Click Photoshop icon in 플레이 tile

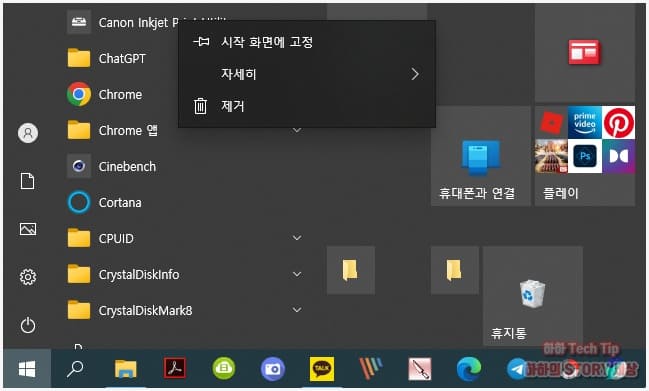585,156
